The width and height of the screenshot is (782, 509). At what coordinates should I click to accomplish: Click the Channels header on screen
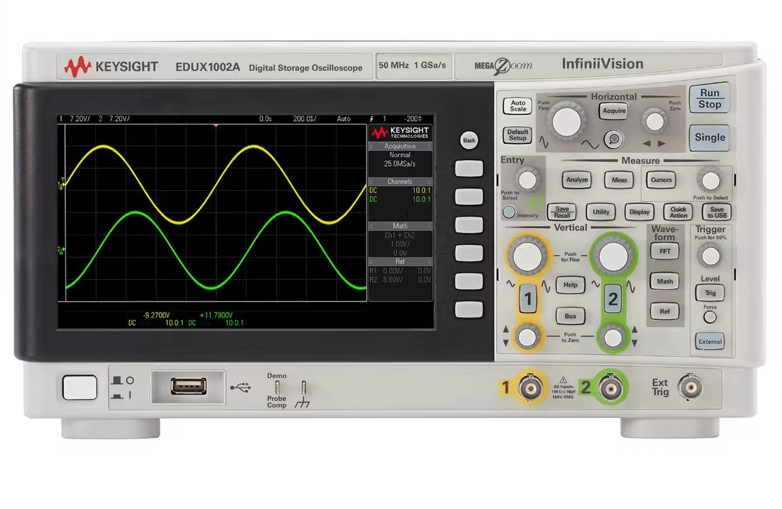click(x=400, y=181)
